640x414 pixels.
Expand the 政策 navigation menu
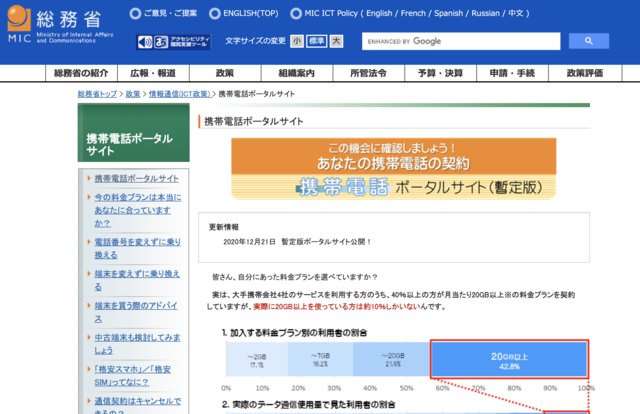pyautogui.click(x=225, y=74)
